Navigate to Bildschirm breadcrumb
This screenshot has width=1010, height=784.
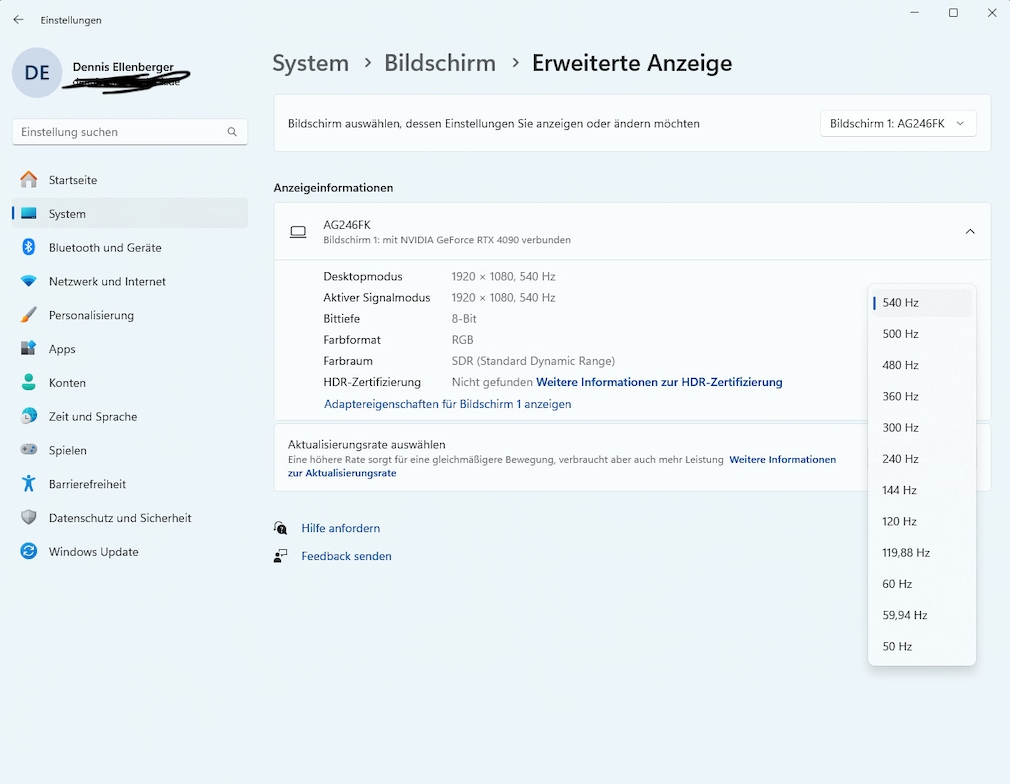point(440,63)
